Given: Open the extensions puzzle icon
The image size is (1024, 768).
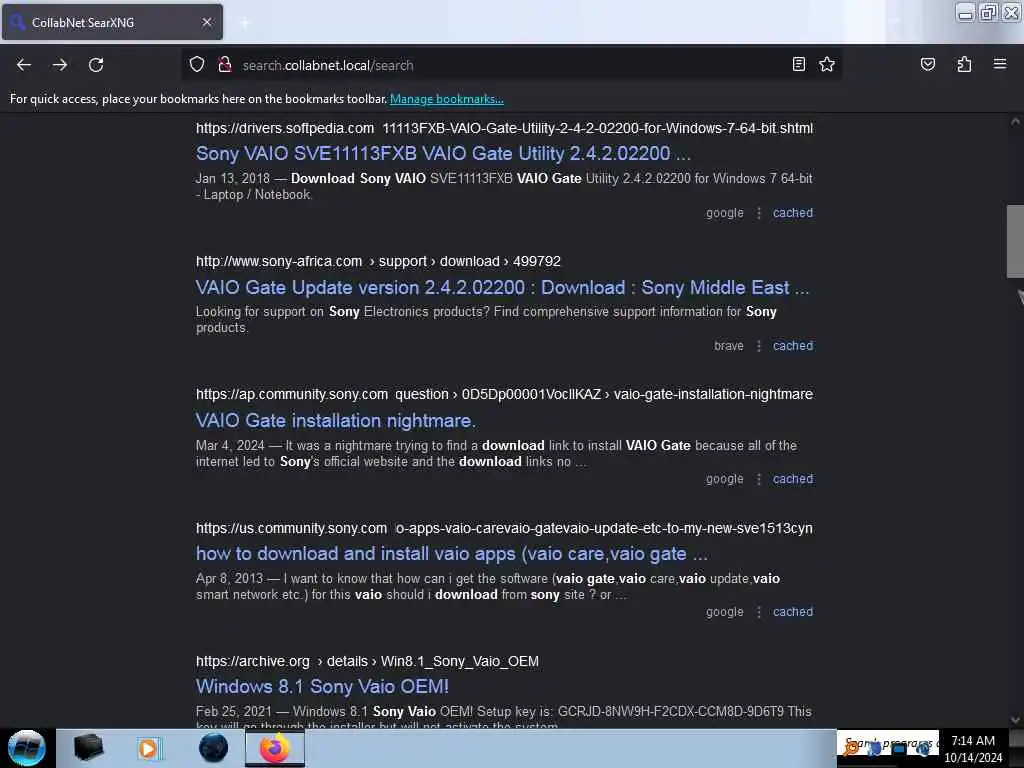Looking at the screenshot, I should point(964,64).
